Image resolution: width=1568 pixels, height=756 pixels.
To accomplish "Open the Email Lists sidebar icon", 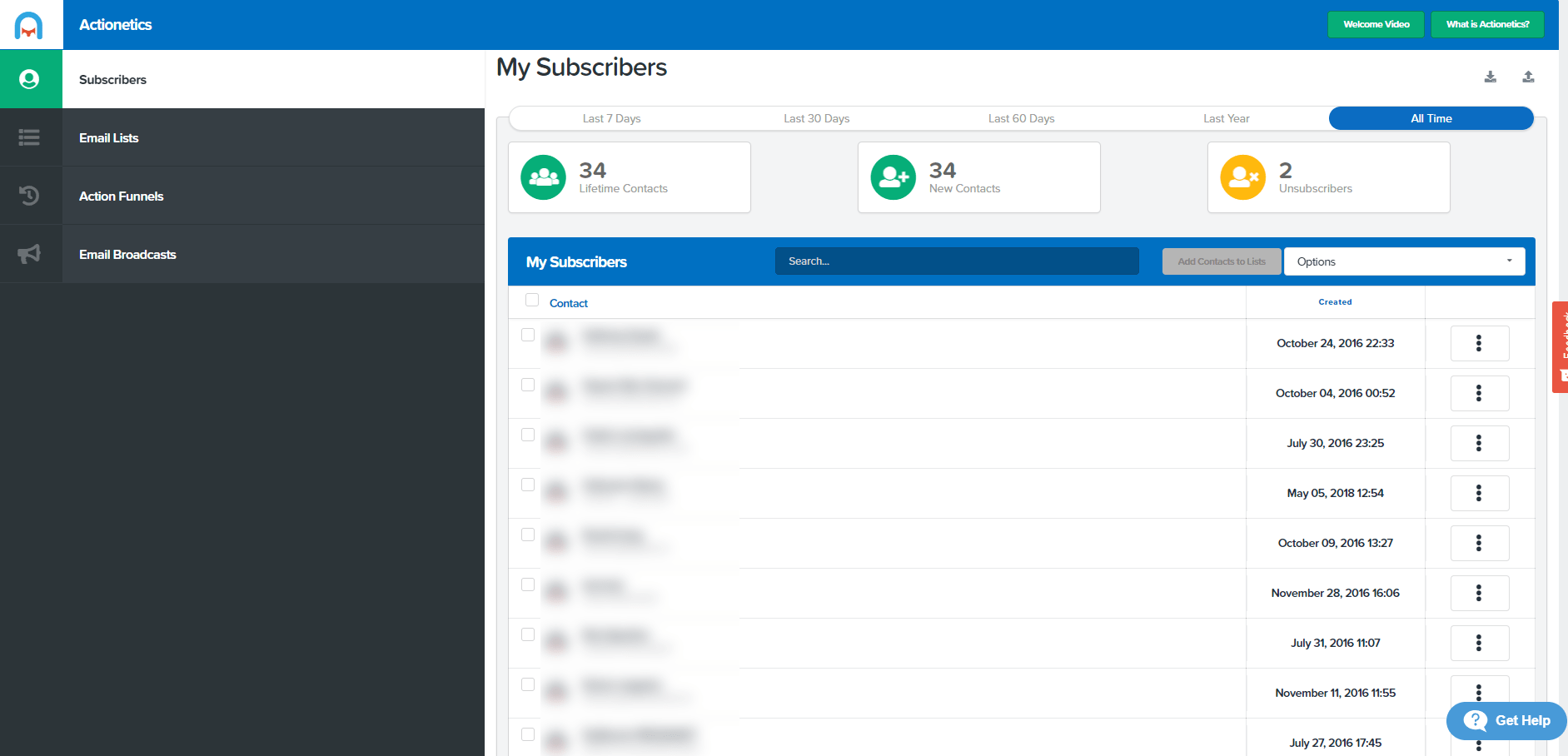I will (x=29, y=137).
